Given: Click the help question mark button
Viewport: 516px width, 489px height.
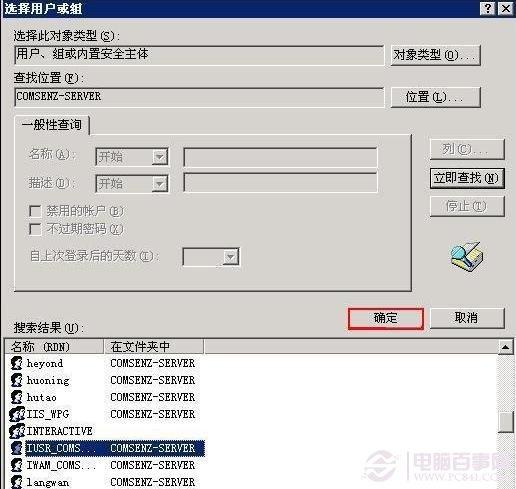Looking at the screenshot, I should pyautogui.click(x=487, y=8).
